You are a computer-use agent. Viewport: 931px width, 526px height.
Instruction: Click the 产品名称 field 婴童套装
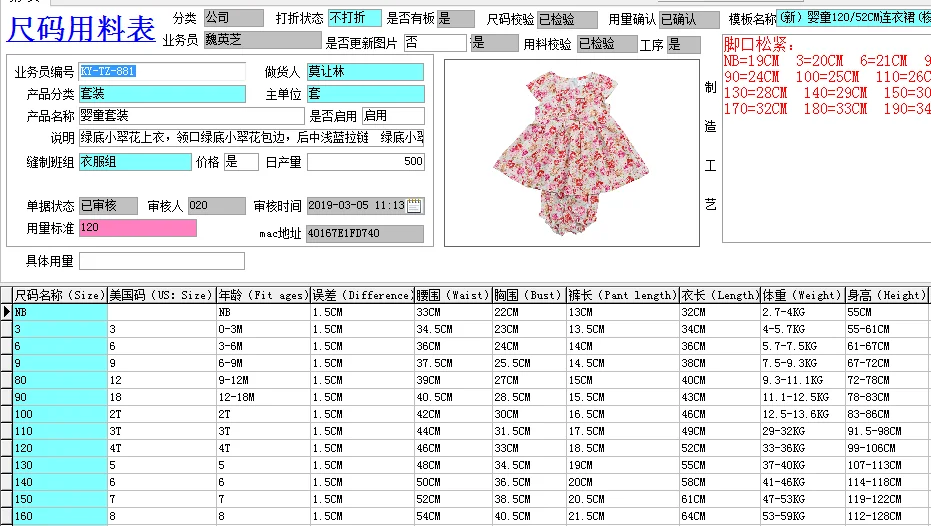pos(191,116)
